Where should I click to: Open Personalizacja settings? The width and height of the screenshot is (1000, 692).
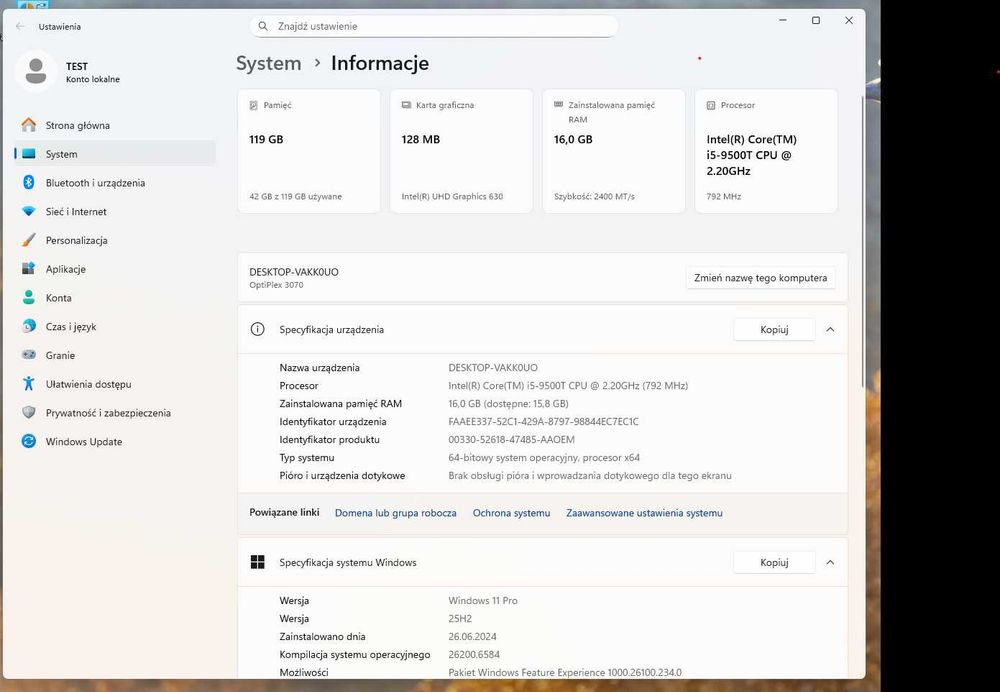coord(115,240)
